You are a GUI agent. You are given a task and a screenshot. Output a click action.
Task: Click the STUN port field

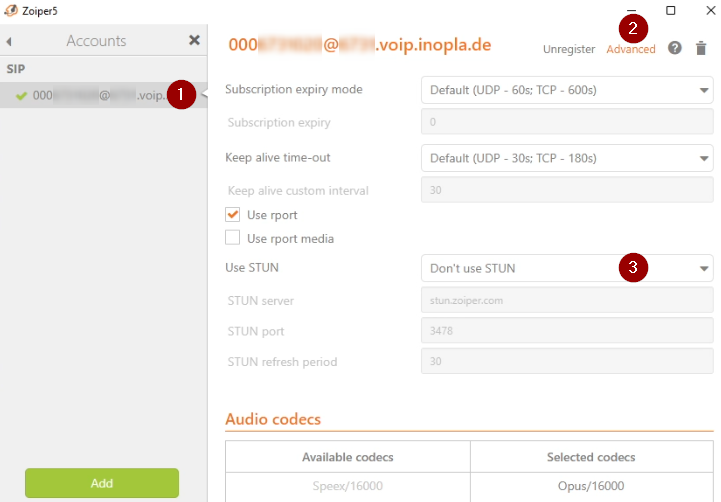(567, 330)
